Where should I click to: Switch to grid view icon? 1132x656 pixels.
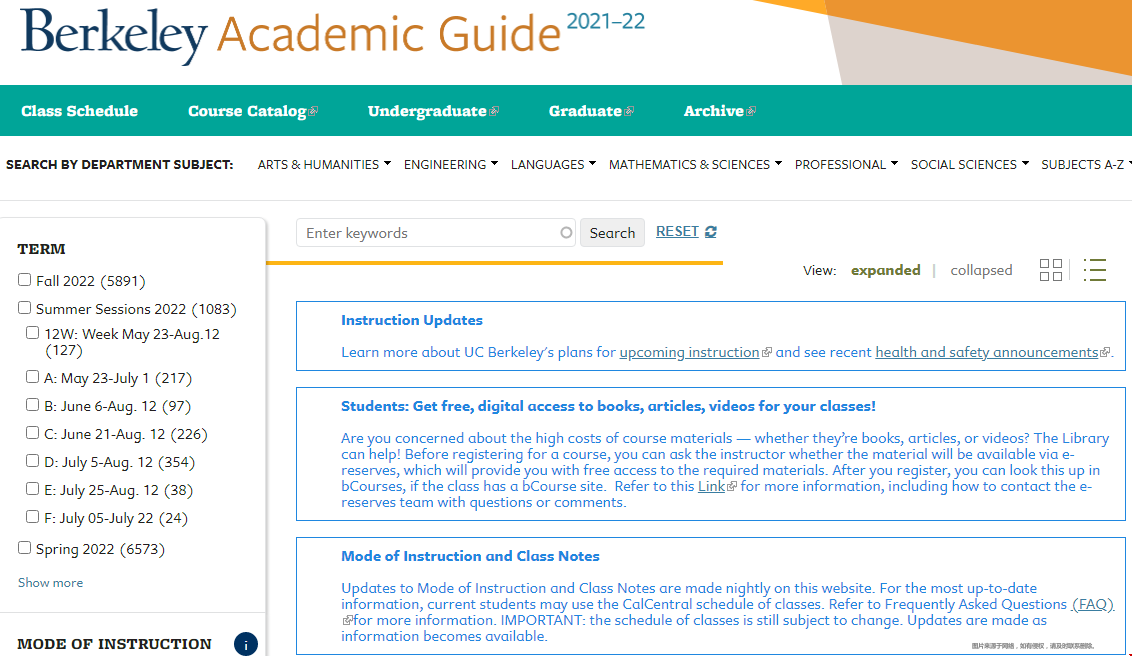(x=1050, y=270)
